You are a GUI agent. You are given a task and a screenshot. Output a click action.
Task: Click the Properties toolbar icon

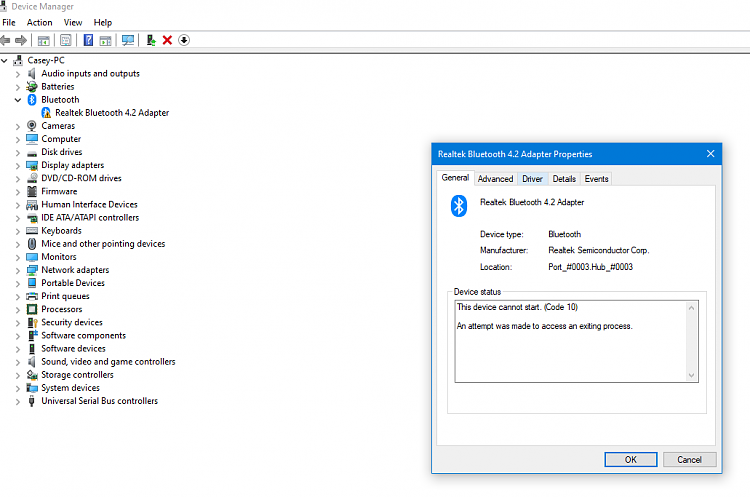(66, 41)
